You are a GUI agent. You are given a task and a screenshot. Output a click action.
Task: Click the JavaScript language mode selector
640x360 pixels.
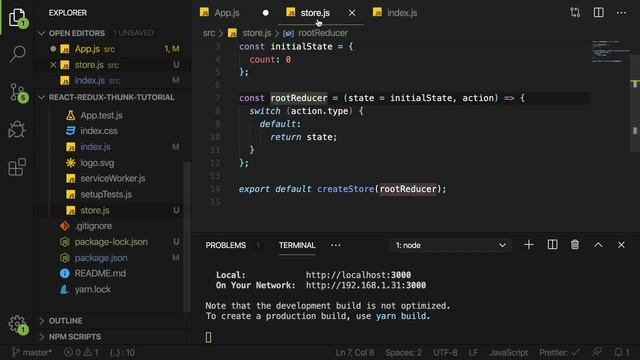coord(509,352)
